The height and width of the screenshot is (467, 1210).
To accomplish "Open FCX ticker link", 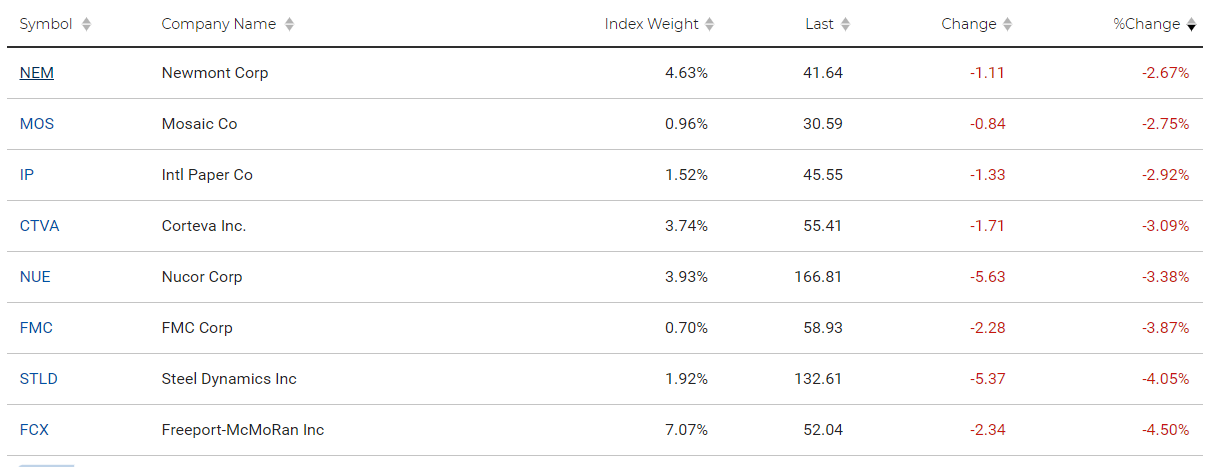I will (x=34, y=430).
